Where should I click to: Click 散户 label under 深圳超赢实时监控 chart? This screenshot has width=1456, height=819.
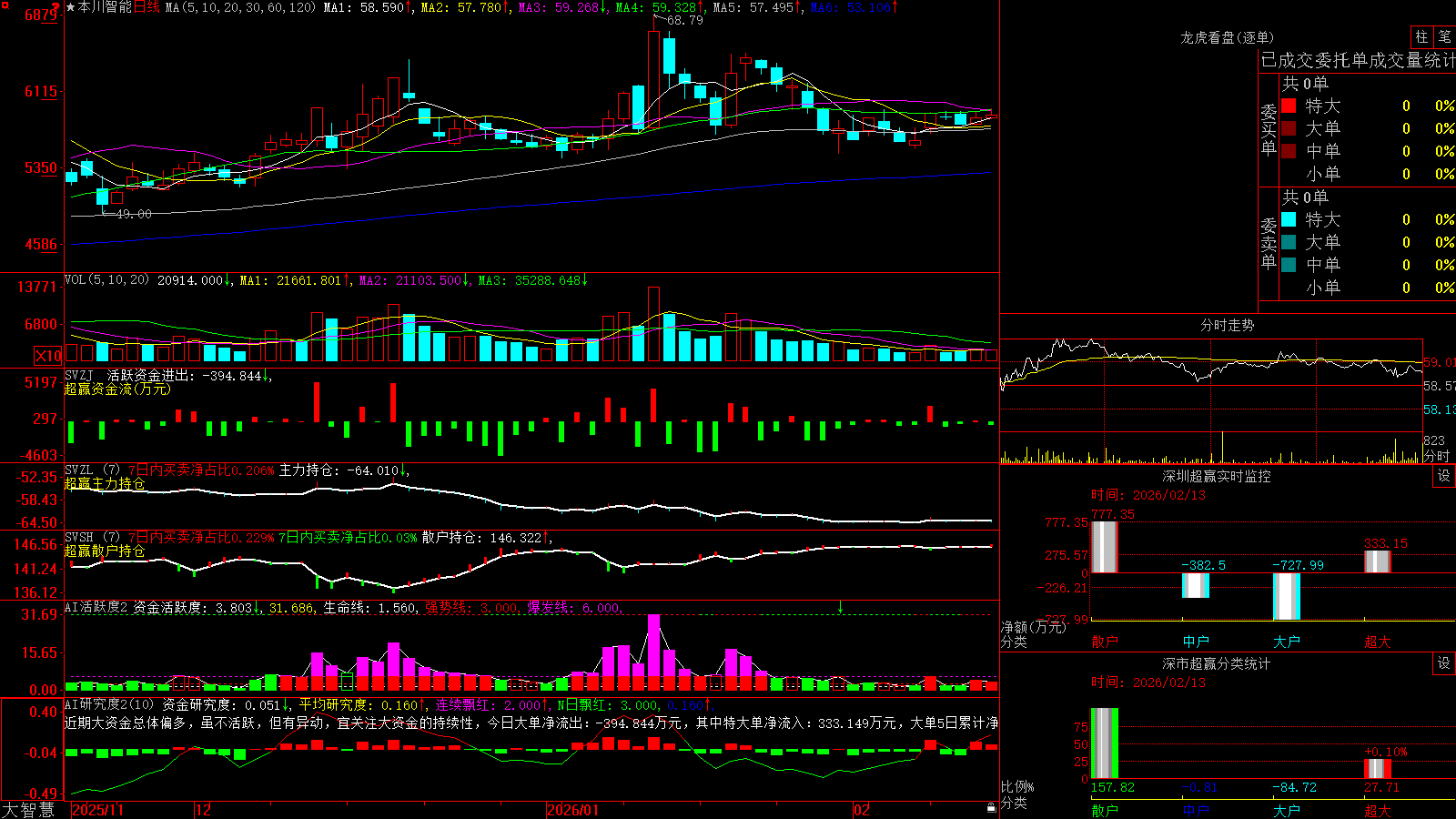1104,642
